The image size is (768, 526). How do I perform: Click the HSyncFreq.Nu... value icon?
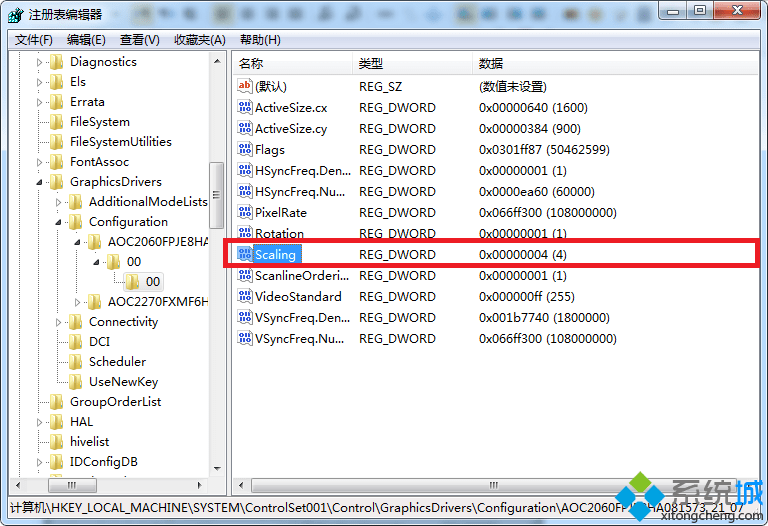click(x=245, y=191)
